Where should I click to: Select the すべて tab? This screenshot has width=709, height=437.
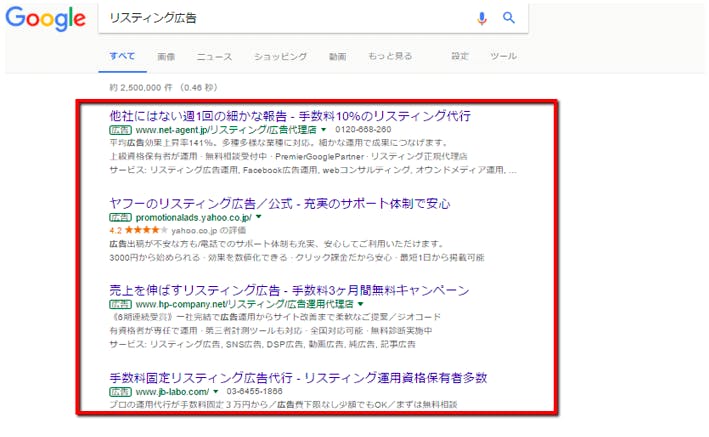[122, 56]
